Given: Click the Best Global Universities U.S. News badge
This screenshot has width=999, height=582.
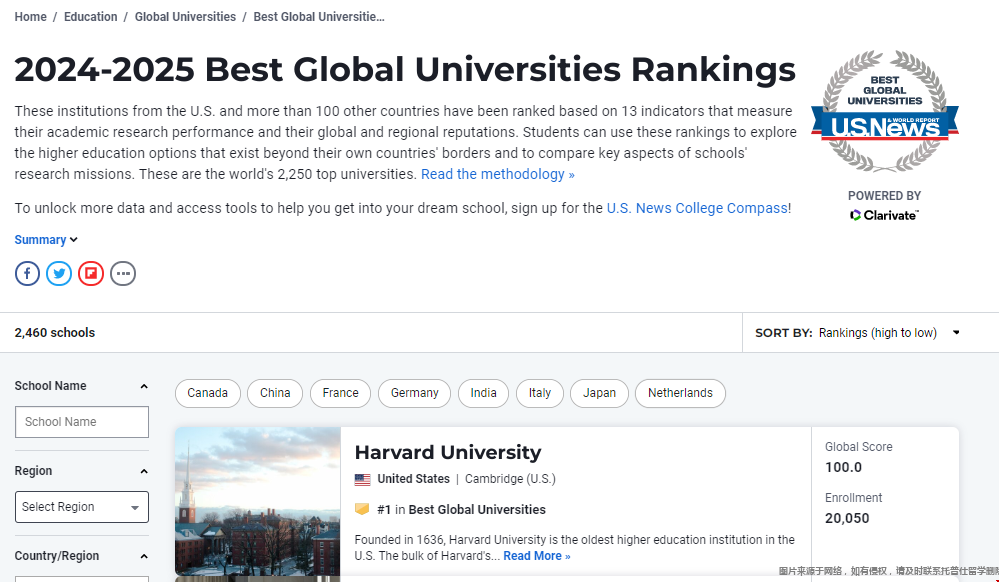Looking at the screenshot, I should 884,111.
